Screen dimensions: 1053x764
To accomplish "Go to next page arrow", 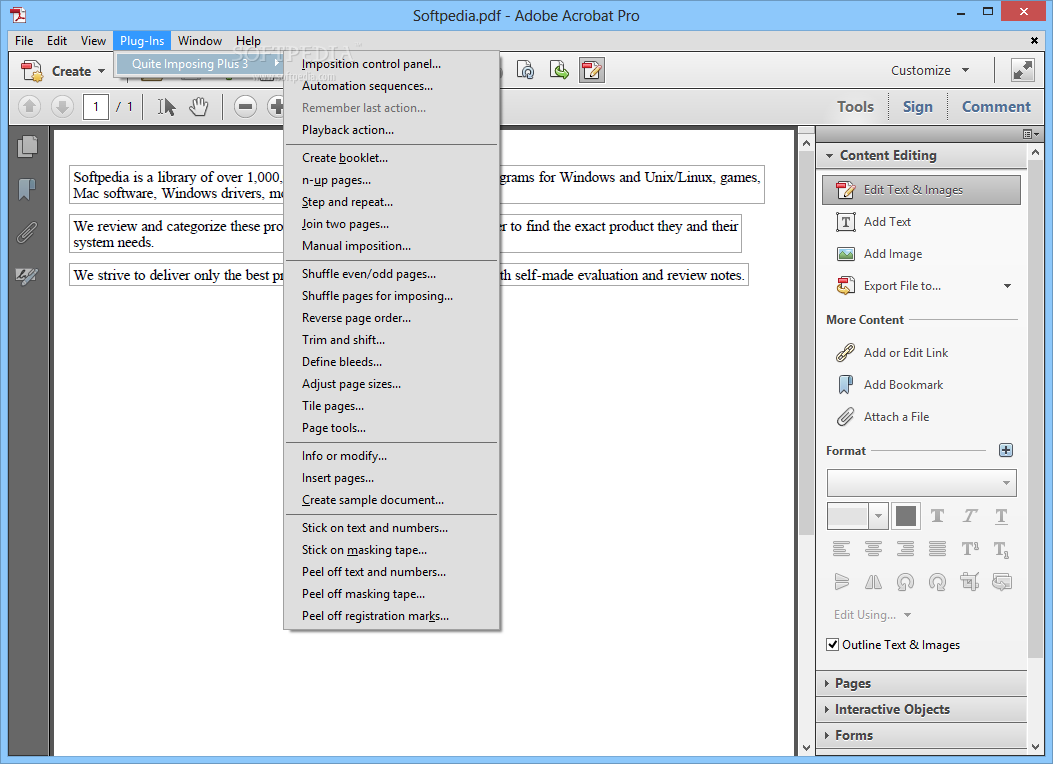I will pos(62,107).
